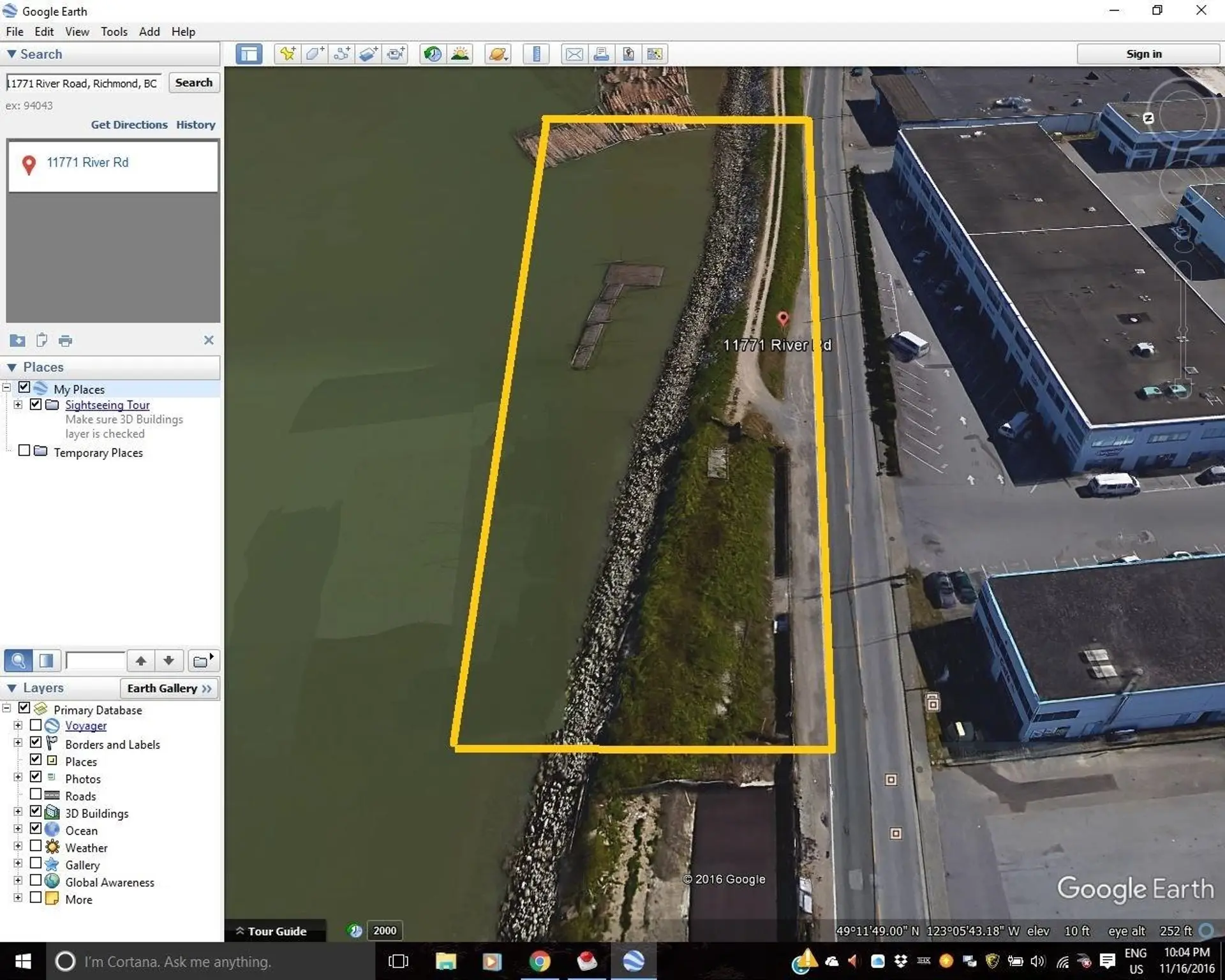Open the View menu
This screenshot has width=1225, height=980.
(77, 32)
